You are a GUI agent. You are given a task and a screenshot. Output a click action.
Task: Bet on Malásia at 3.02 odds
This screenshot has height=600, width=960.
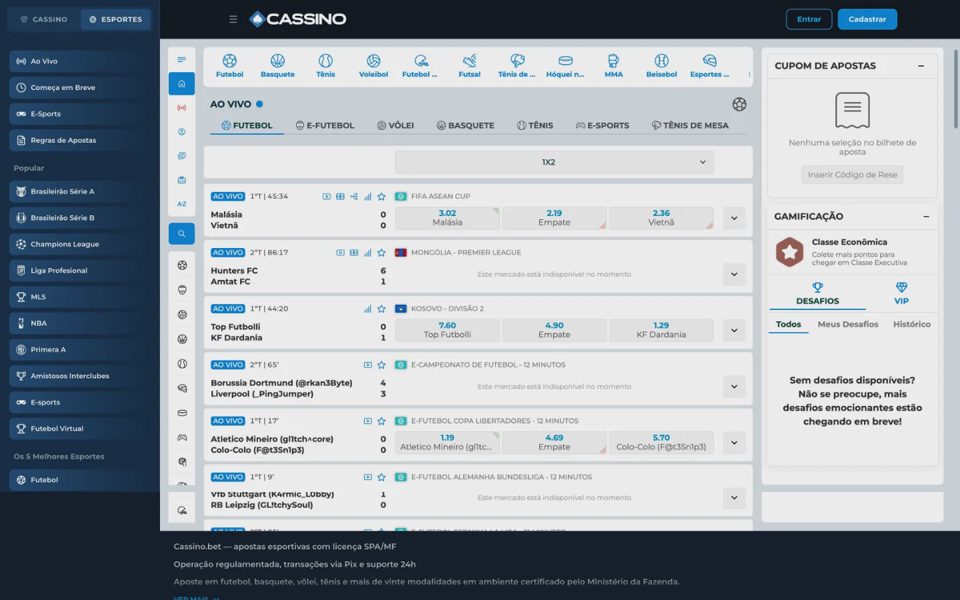[448, 218]
